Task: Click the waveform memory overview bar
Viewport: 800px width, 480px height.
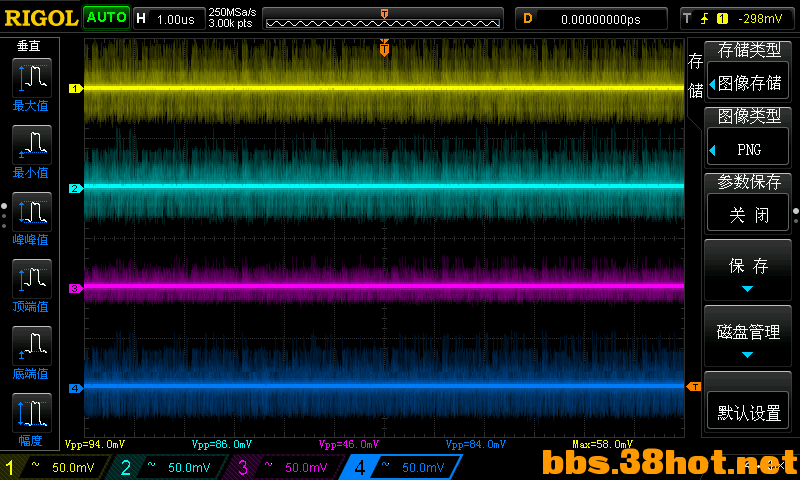Action: coord(383,19)
